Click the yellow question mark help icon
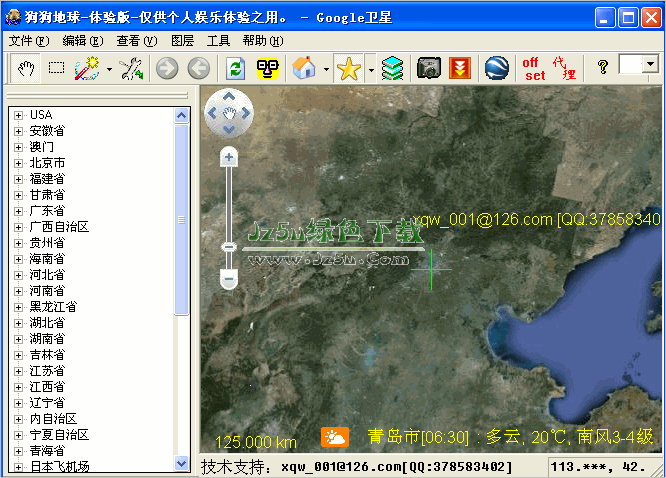Viewport: 666px width, 478px height. 602,67
